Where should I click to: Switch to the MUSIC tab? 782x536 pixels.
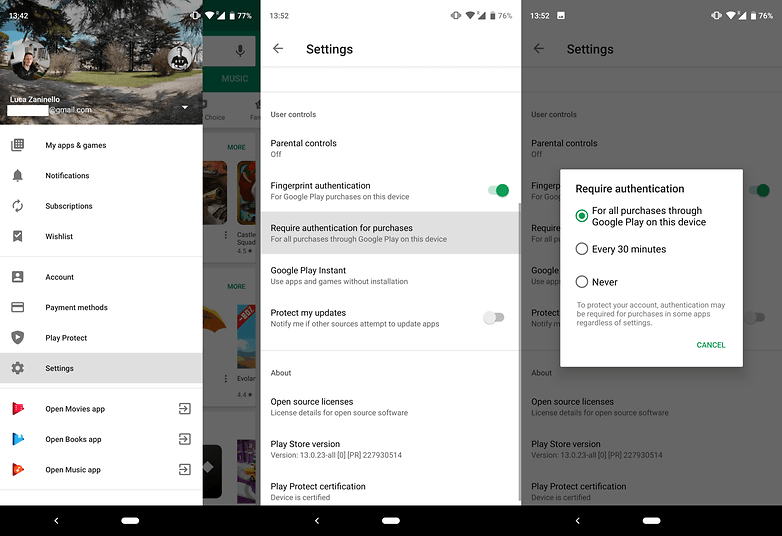(x=234, y=79)
